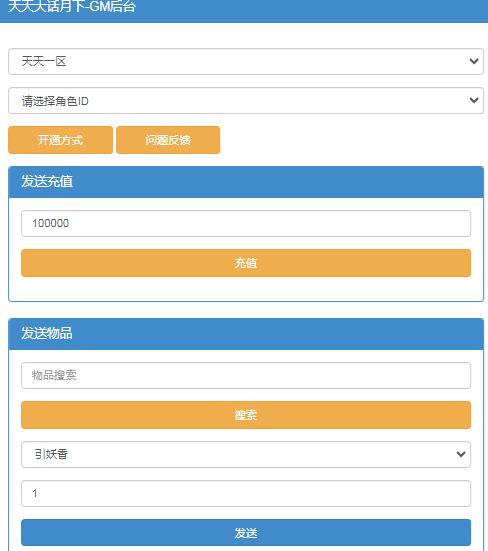The width and height of the screenshot is (488, 551).
Task: Click the 开通方式 button
Action: [60, 140]
